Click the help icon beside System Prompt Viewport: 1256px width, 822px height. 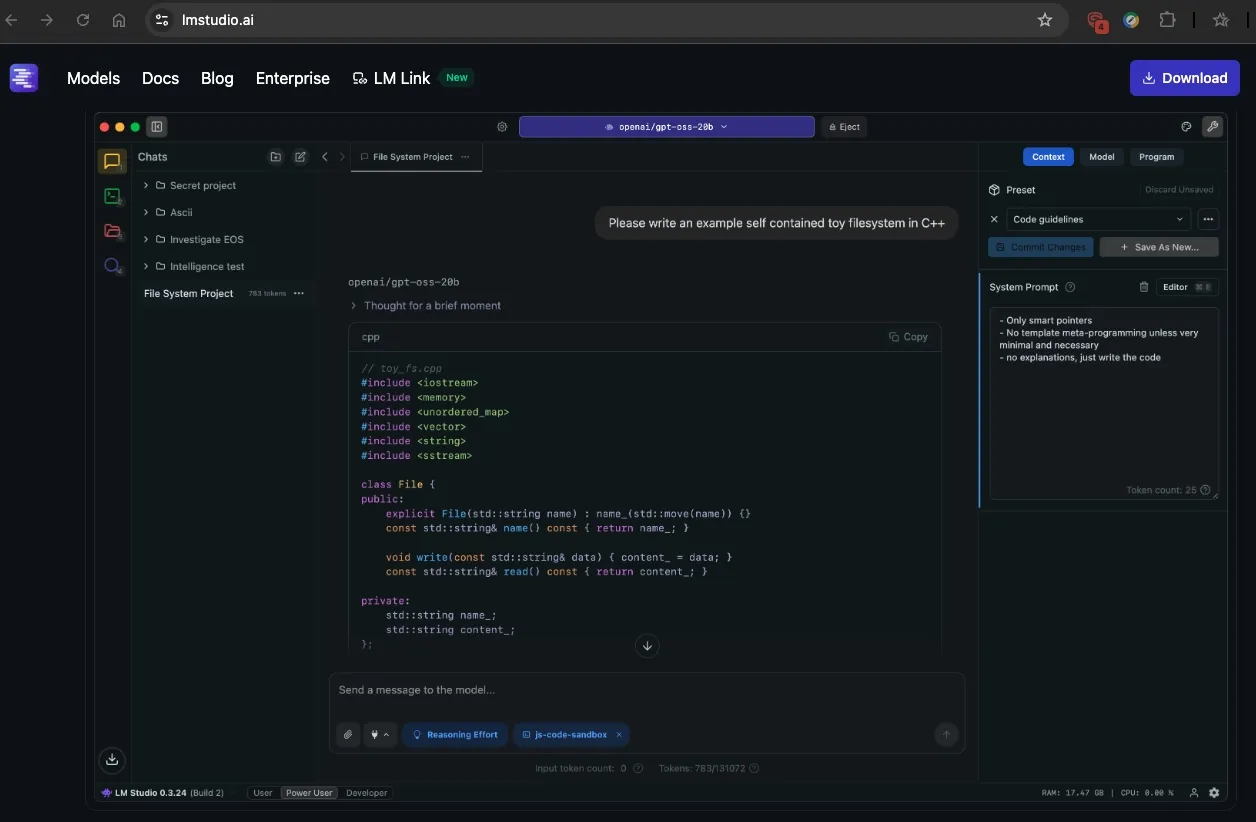(1070, 287)
